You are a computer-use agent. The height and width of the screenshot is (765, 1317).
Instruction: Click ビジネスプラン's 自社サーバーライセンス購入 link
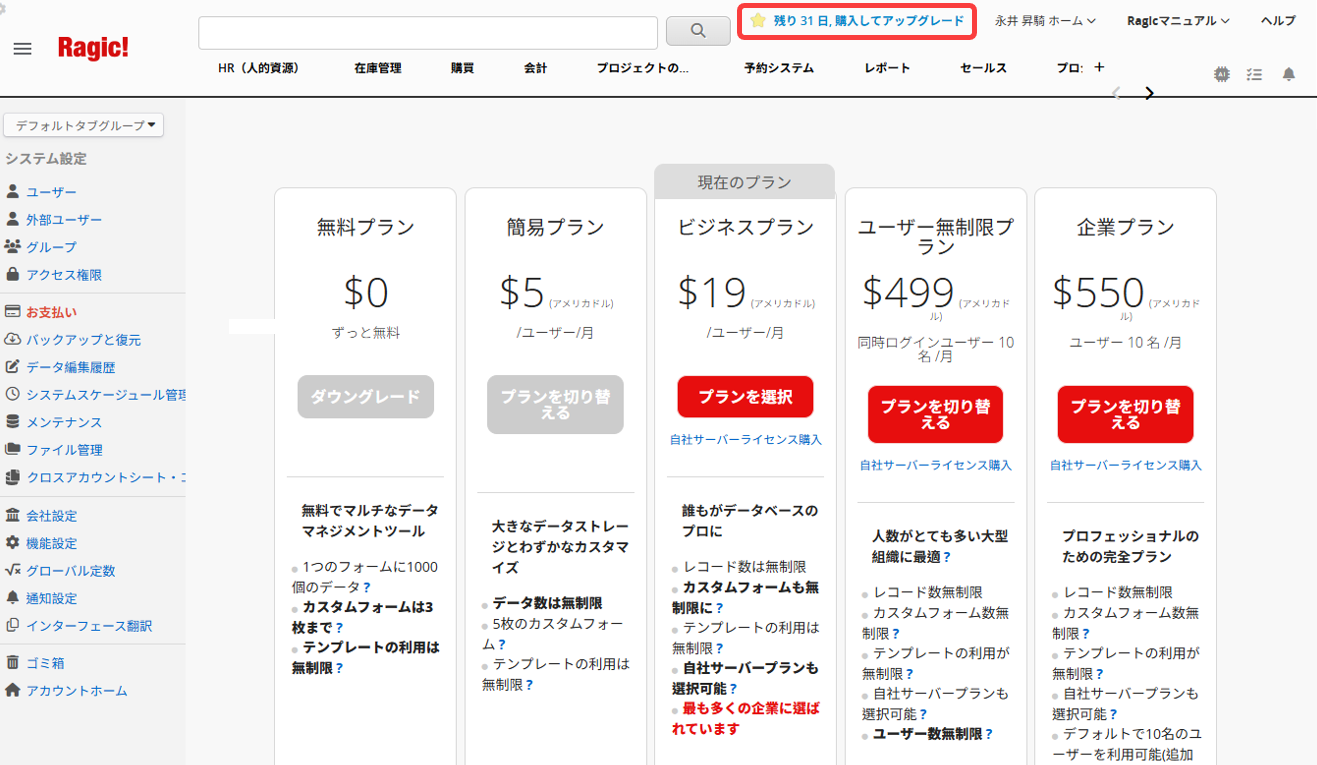coord(746,439)
